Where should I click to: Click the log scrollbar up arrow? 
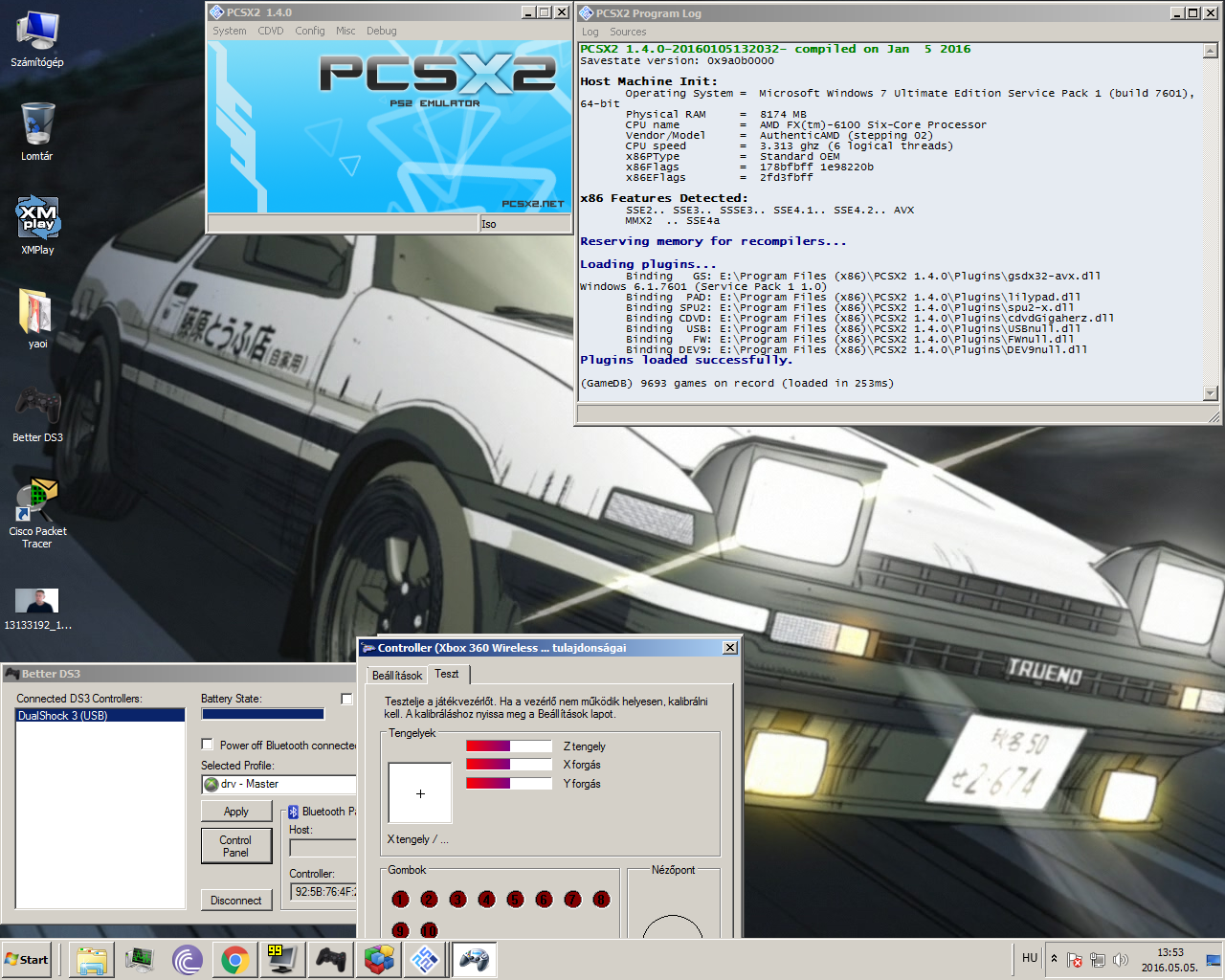(1211, 50)
